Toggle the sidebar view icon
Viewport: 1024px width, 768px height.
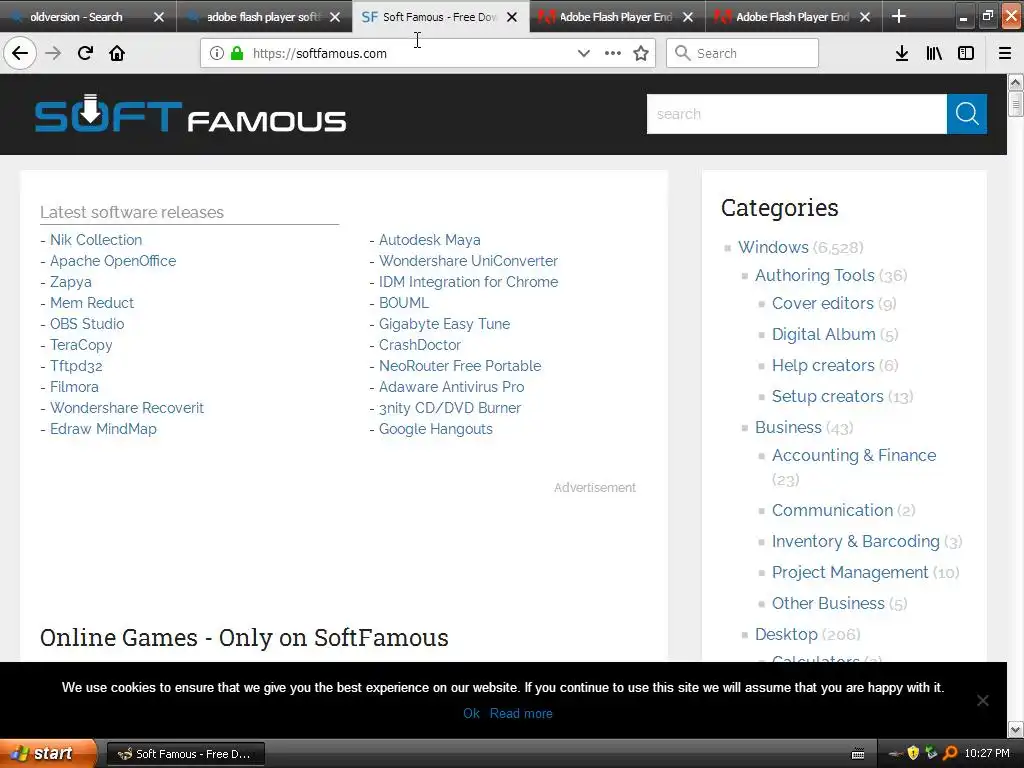pyautogui.click(x=966, y=53)
